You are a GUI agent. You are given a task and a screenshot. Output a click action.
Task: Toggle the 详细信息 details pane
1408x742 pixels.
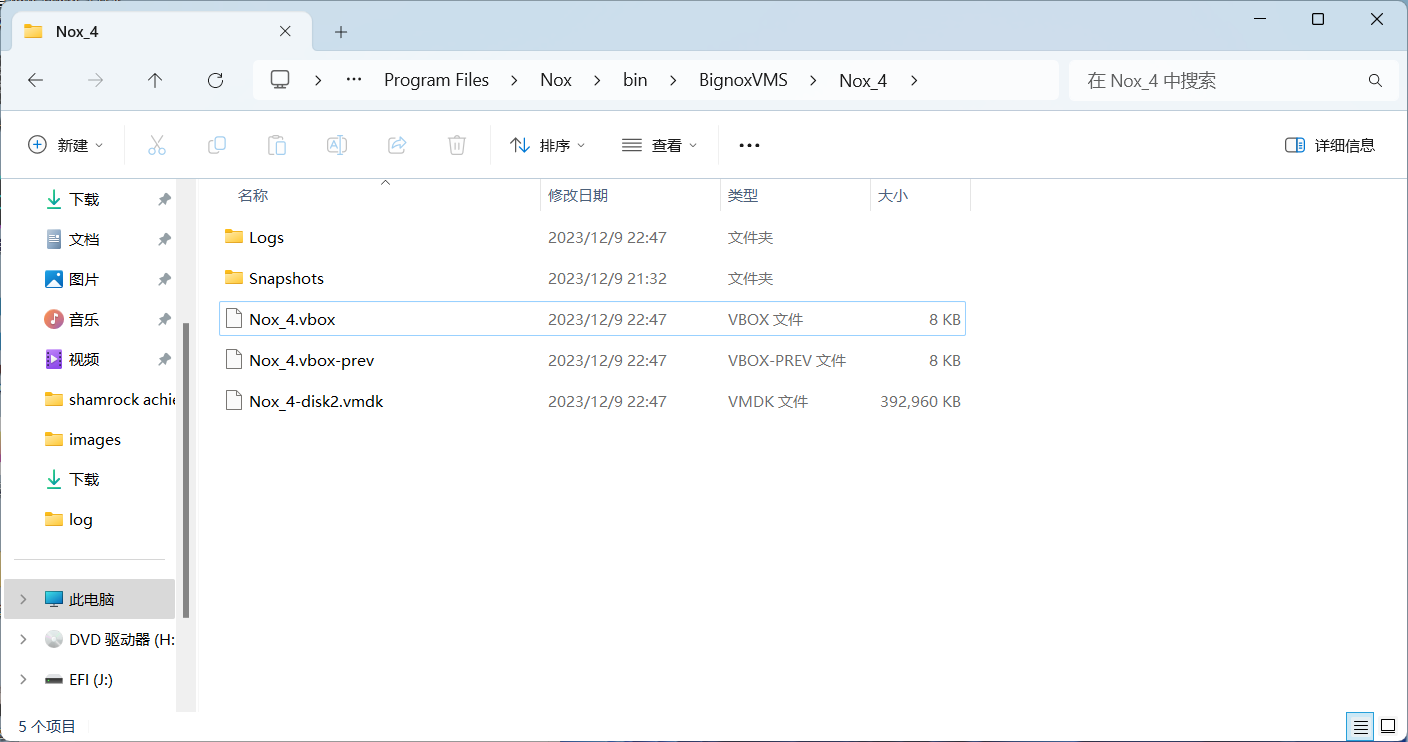pyautogui.click(x=1330, y=145)
